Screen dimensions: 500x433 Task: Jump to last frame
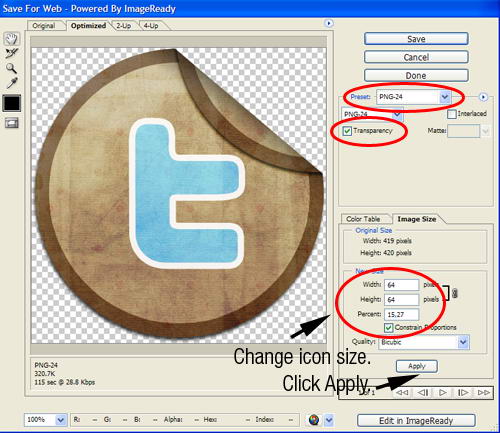[483, 392]
